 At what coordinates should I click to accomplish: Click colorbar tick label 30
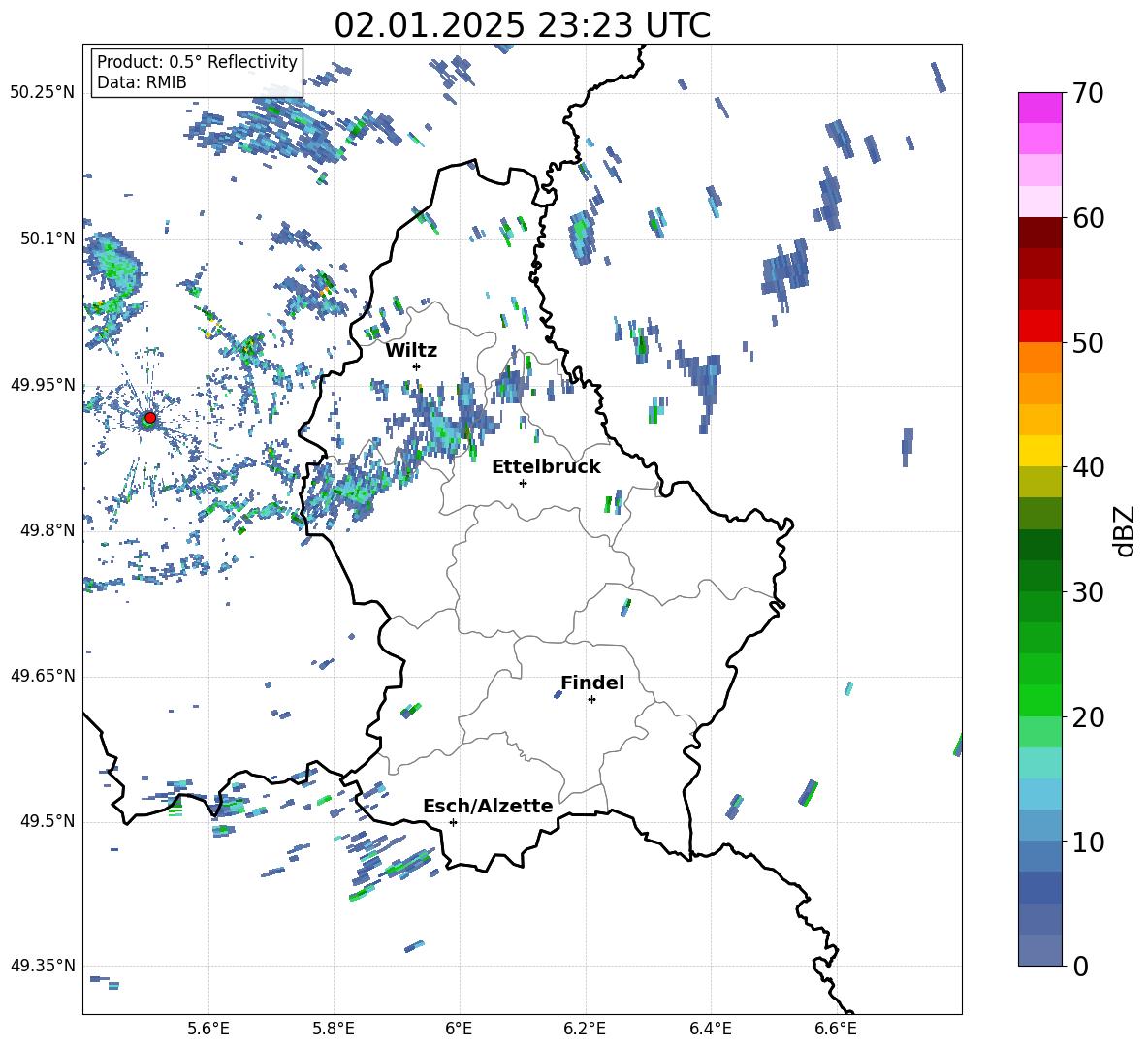[x=1088, y=592]
